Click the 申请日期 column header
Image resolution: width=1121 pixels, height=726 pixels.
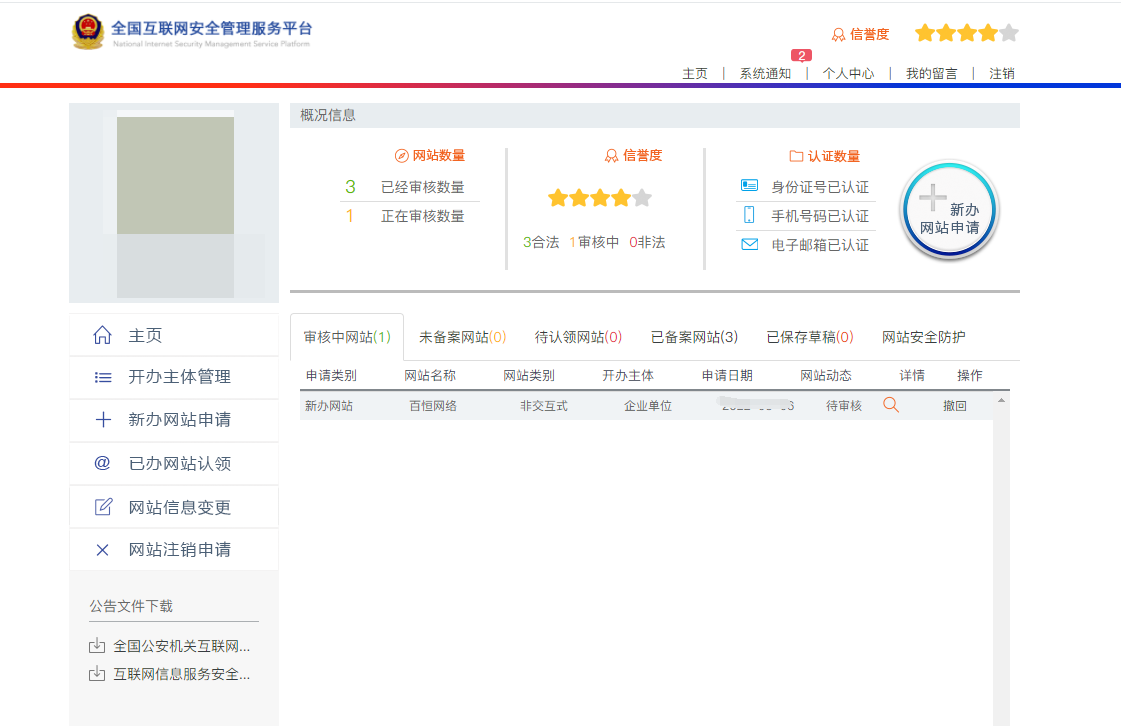(x=726, y=376)
